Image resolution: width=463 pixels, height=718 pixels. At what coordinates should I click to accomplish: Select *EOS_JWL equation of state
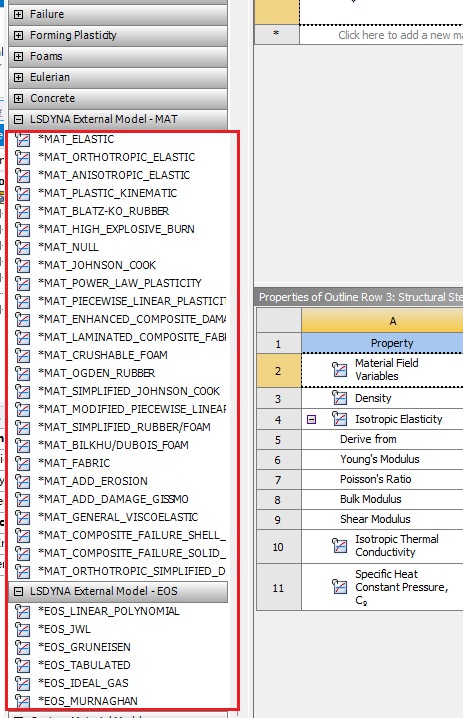click(64, 629)
